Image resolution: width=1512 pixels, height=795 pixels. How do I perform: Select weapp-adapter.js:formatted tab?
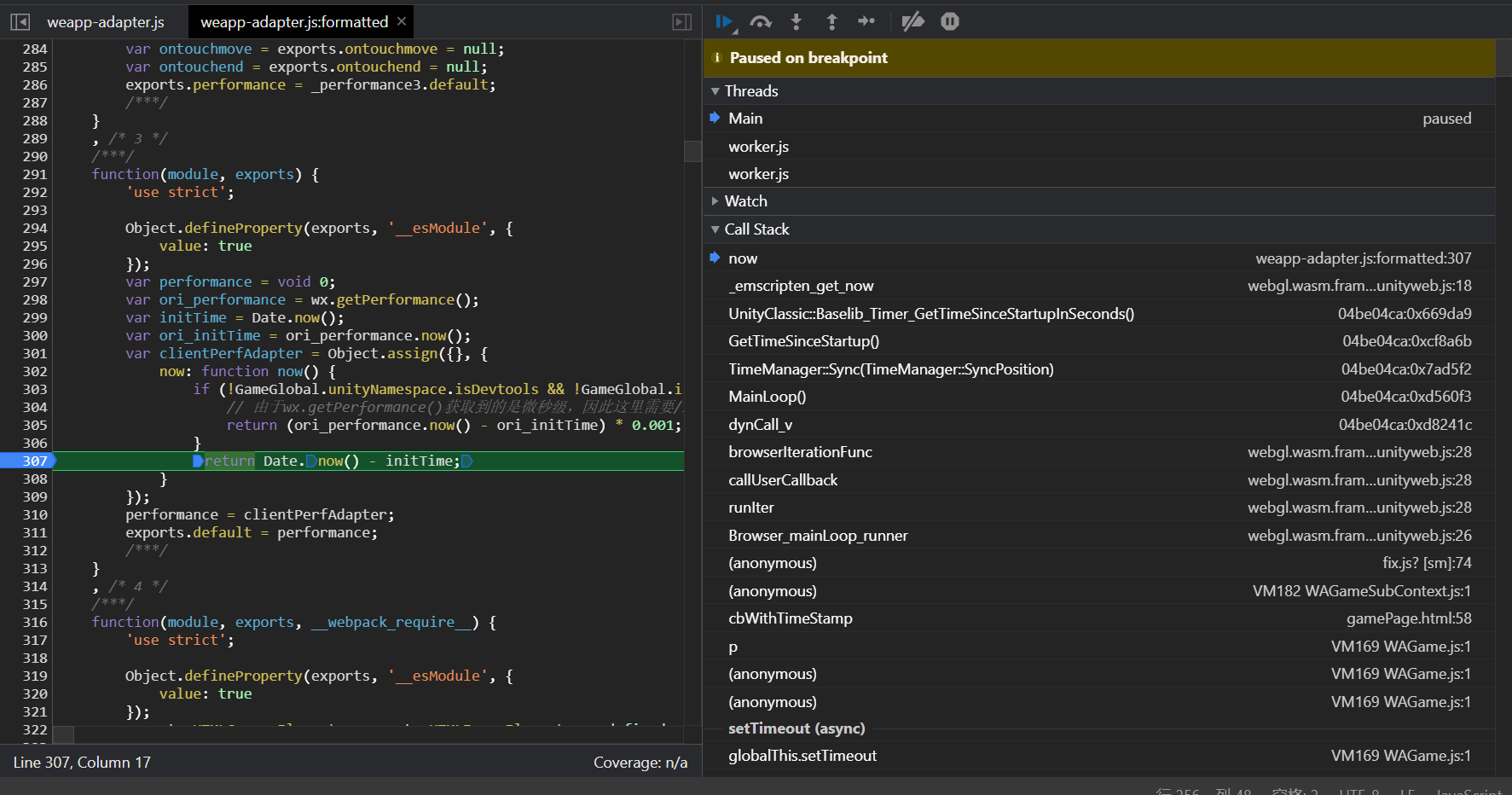point(294,22)
